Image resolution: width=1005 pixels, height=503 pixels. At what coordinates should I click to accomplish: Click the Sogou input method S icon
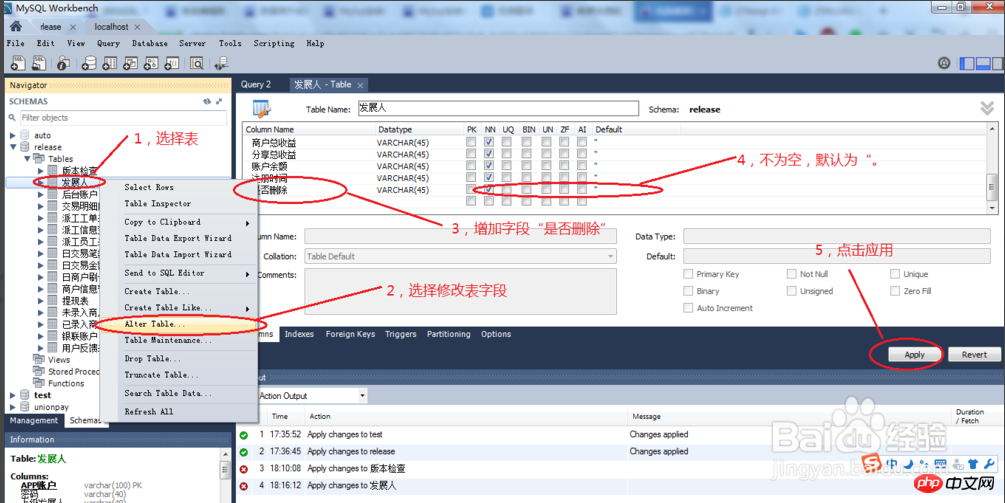click(x=870, y=463)
